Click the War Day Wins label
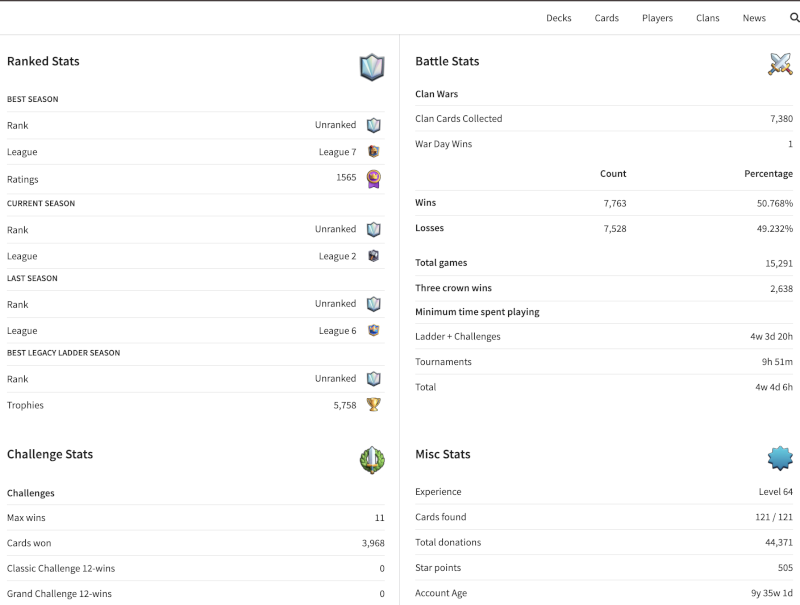This screenshot has height=605, width=800. 444,144
